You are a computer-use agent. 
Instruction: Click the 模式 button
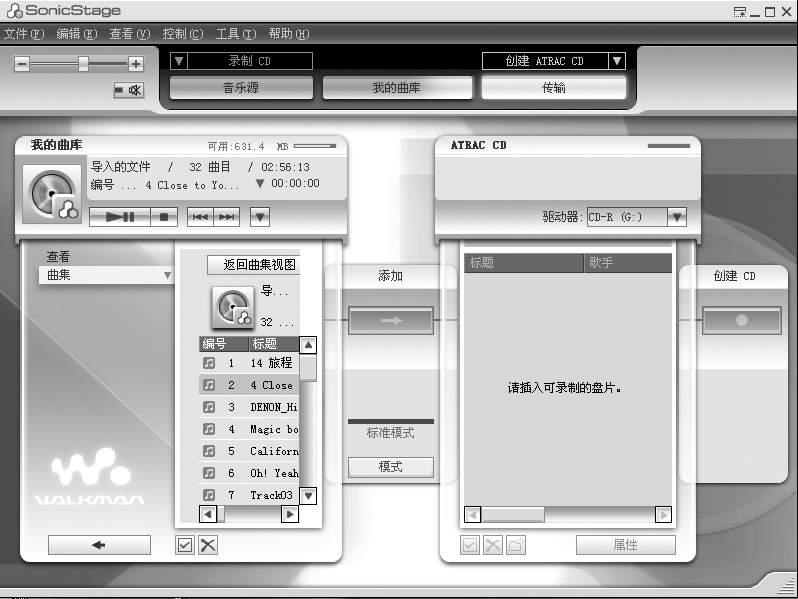[x=391, y=467]
